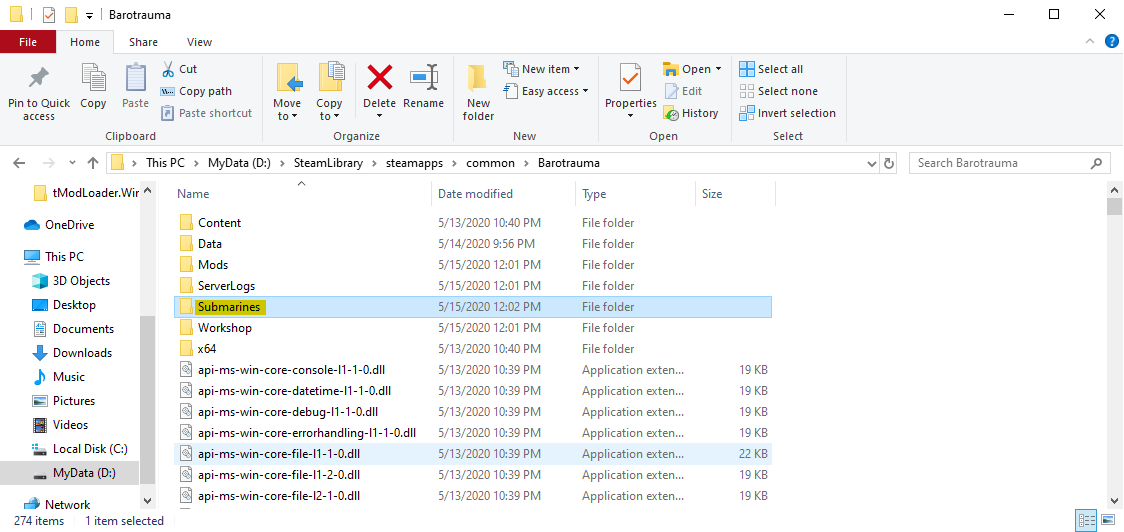The image size is (1124, 532).
Task: Expand the Move to dropdown
Action: 287,116
